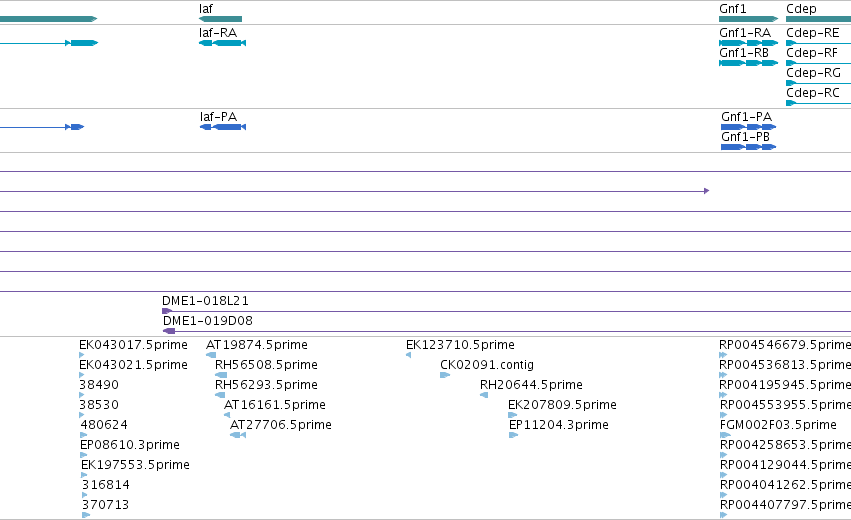Image resolution: width=851 pixels, height=520 pixels.
Task: Open the Cdep-RE transcript label
Action: coord(812,33)
